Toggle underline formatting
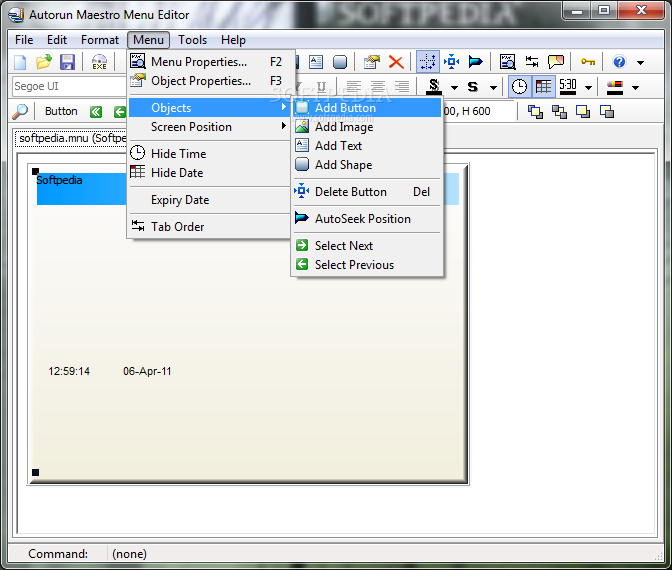Screen dimensions: 672x570 click(x=321, y=87)
